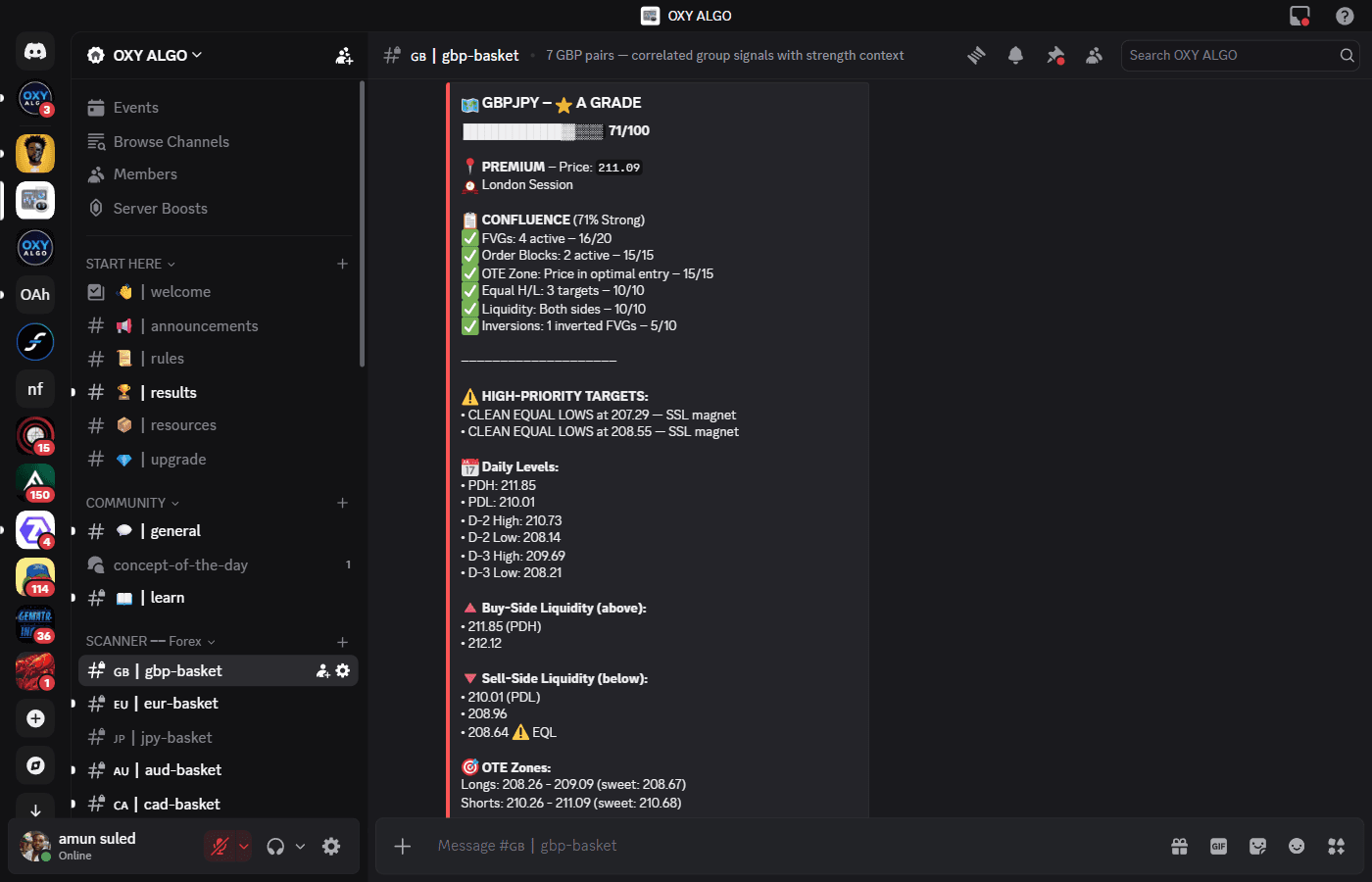Open the Events page
The image size is (1372, 882).
(135, 107)
